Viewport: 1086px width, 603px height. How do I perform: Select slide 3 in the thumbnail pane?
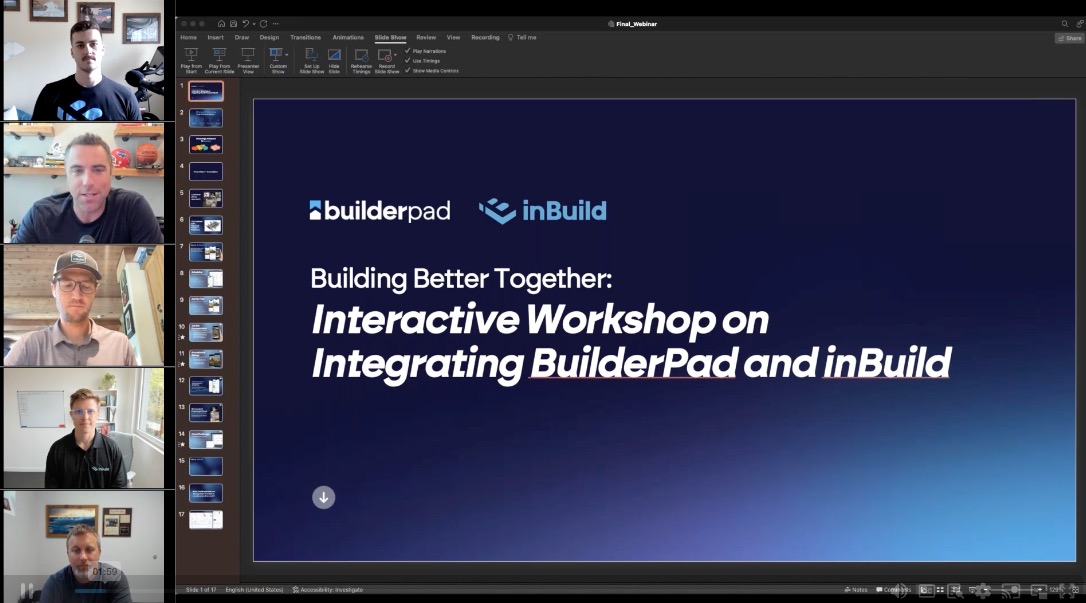(x=205, y=144)
